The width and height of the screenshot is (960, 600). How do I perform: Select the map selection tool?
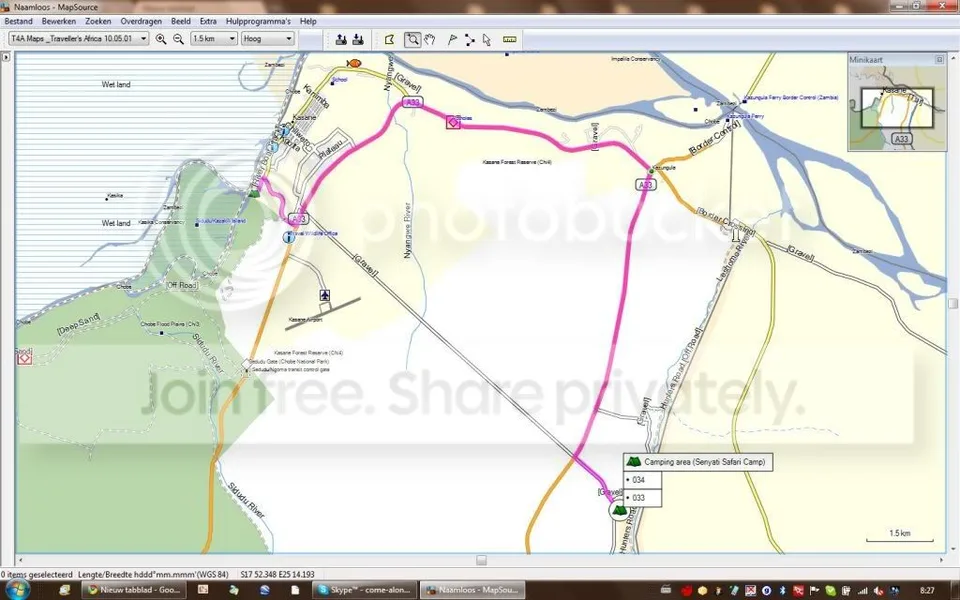tap(389, 39)
